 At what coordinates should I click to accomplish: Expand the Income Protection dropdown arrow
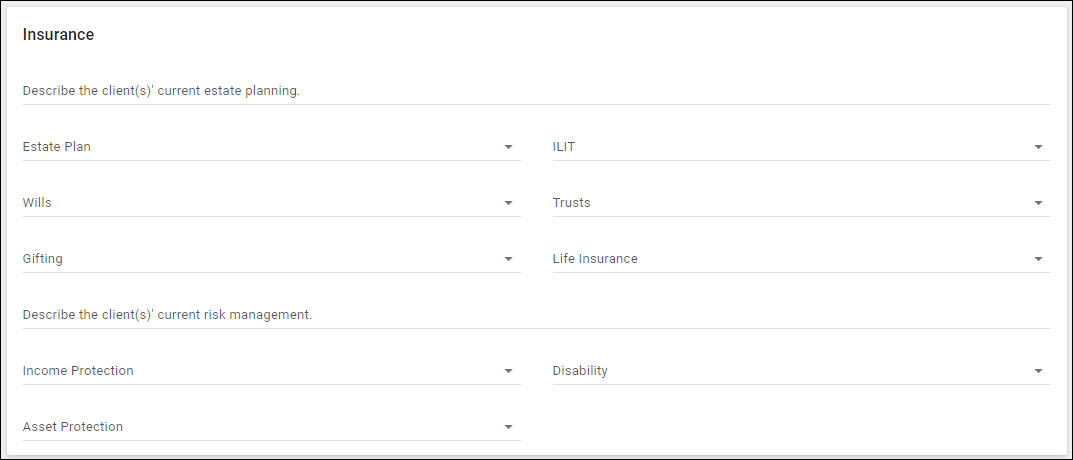point(509,372)
